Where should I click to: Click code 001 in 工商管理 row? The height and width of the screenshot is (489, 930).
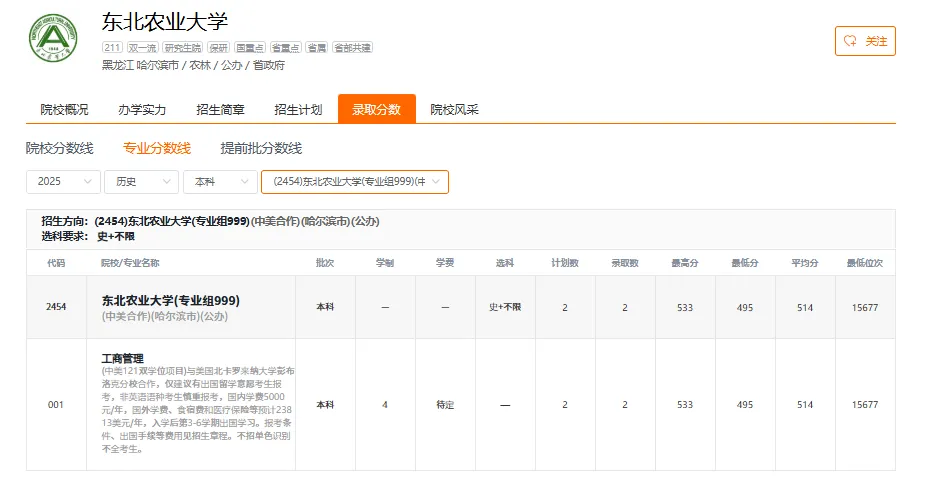click(x=56, y=405)
